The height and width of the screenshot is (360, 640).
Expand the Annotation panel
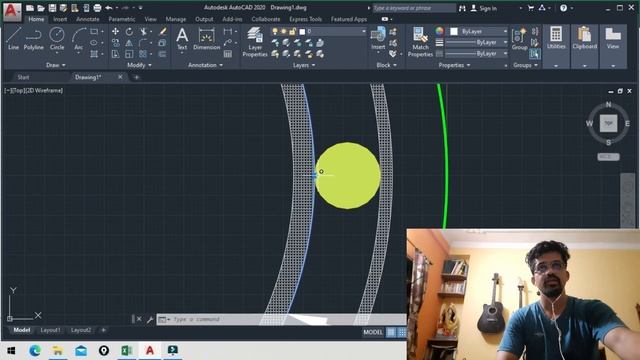coord(205,65)
